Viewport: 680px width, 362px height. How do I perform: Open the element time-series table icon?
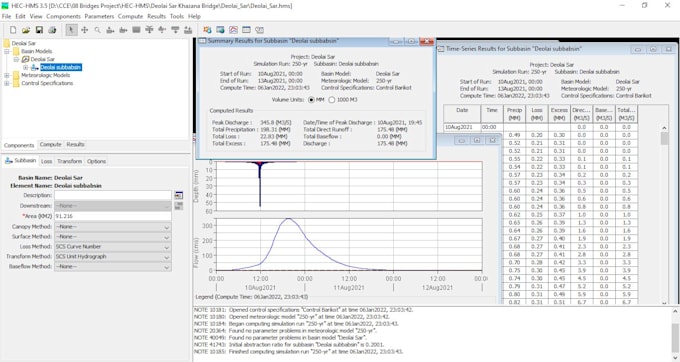coord(259,30)
